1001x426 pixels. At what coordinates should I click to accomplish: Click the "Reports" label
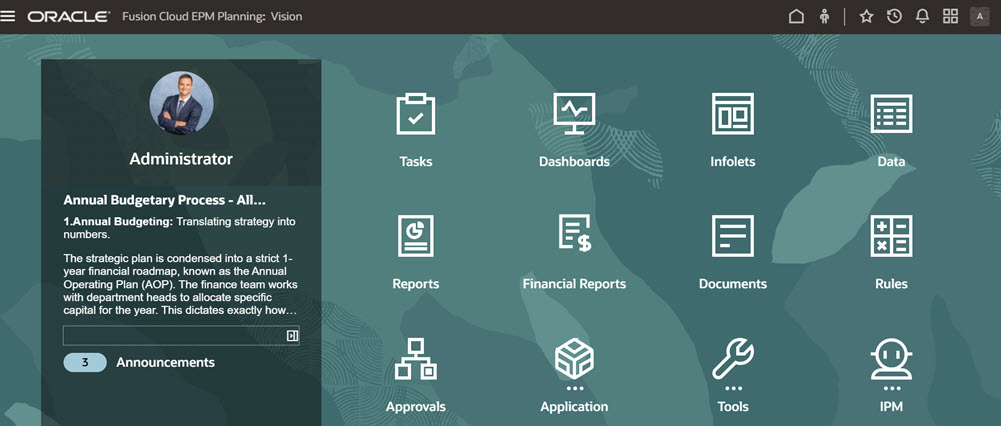point(416,284)
